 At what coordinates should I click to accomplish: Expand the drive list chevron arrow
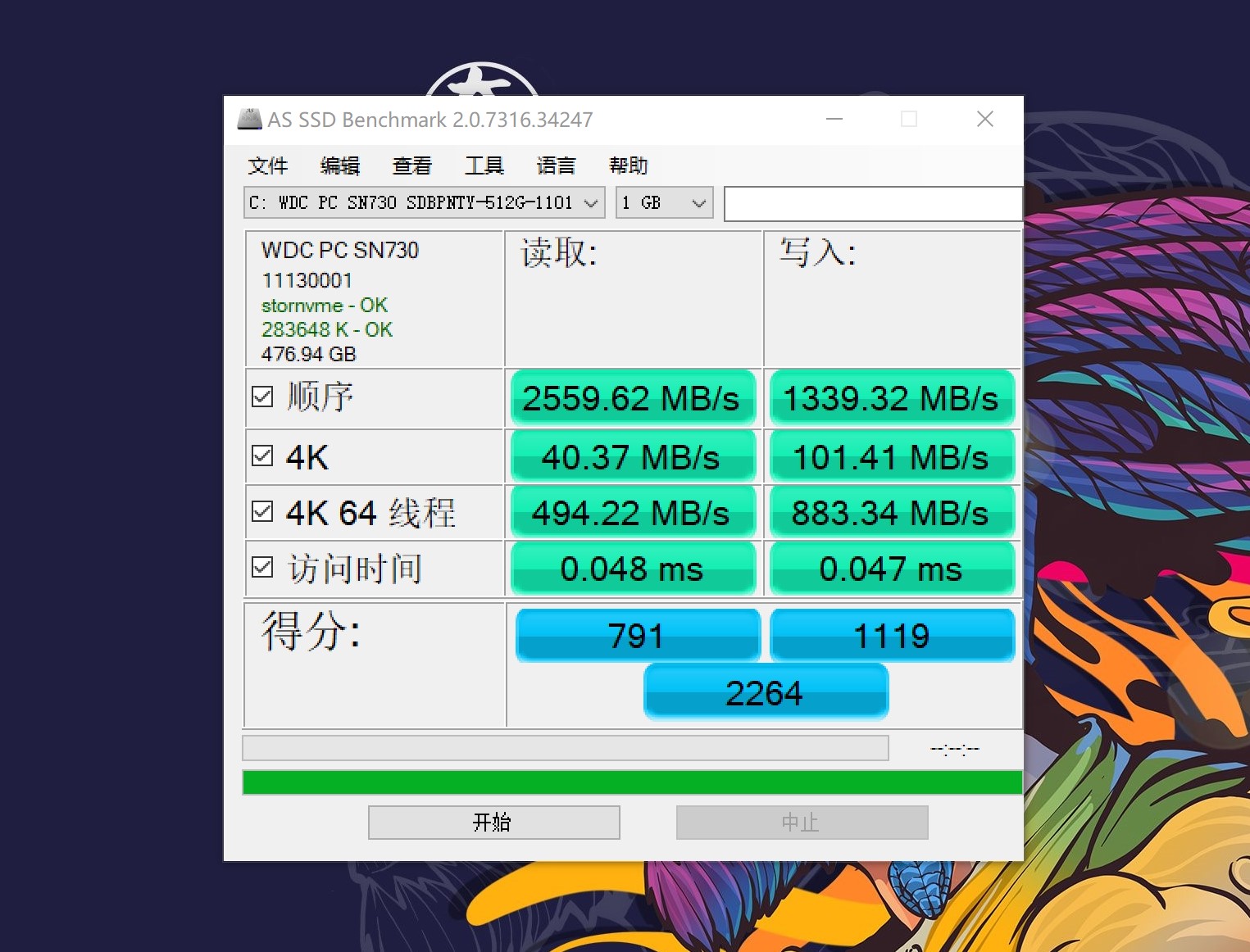(x=592, y=203)
